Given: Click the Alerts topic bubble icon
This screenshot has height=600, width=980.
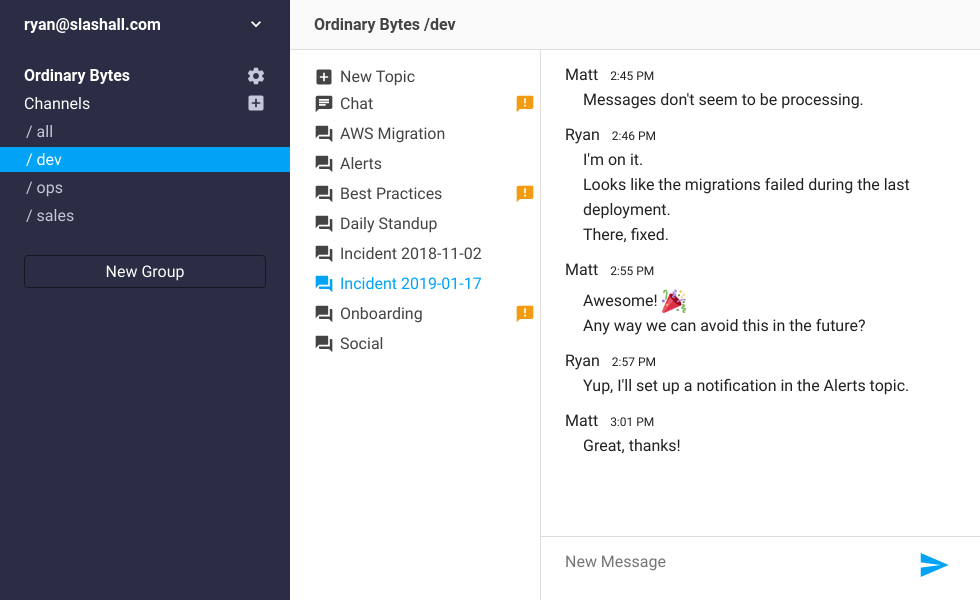Looking at the screenshot, I should click(324, 164).
